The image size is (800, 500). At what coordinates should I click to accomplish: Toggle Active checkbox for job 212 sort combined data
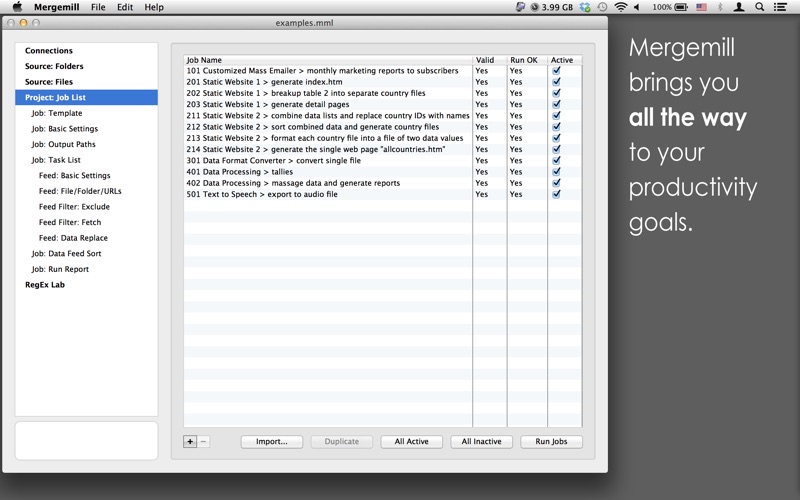pyautogui.click(x=556, y=127)
